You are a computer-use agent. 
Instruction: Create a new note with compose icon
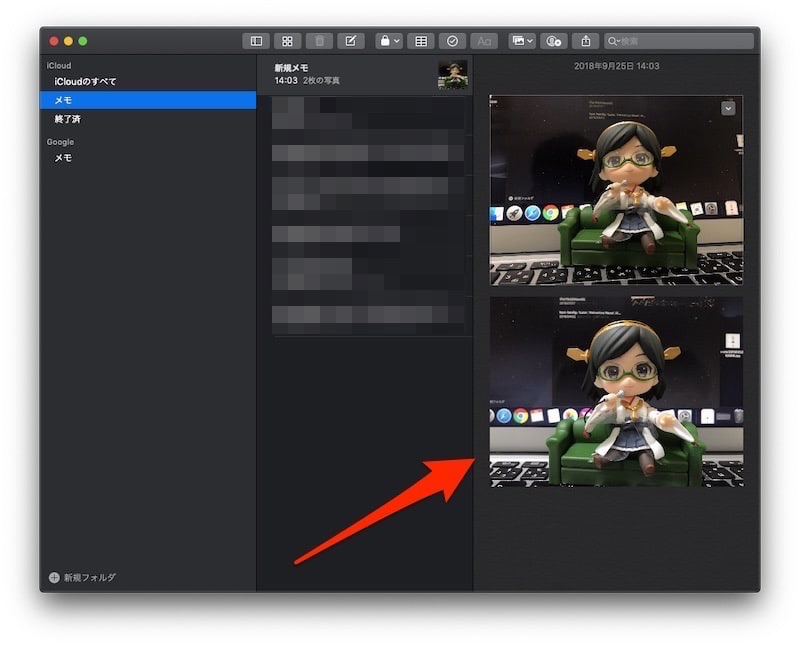(x=350, y=41)
